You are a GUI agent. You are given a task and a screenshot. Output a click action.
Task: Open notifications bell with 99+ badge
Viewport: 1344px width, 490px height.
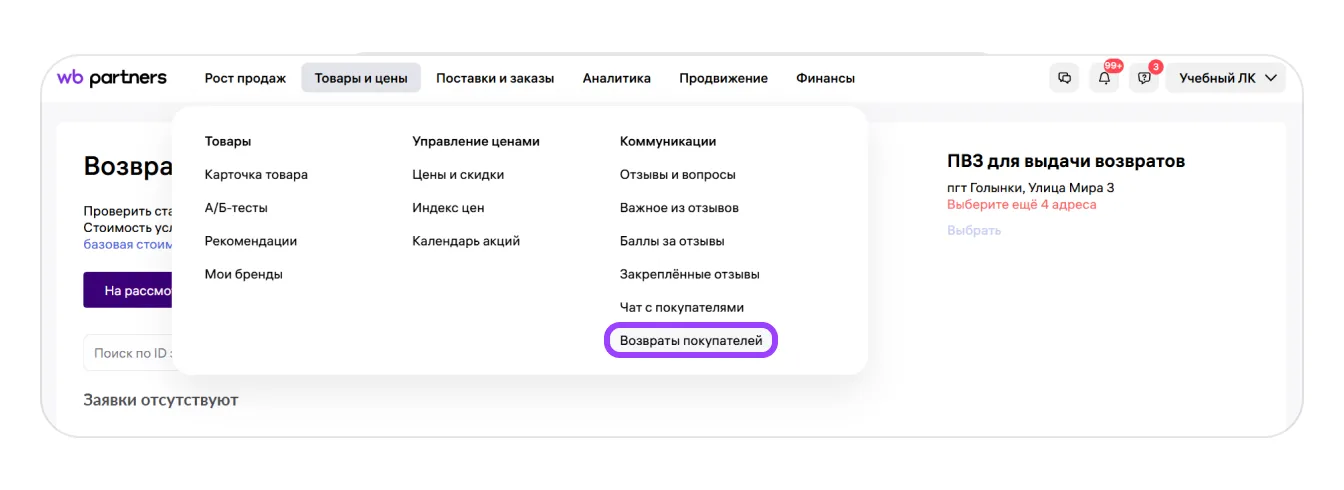click(1104, 78)
